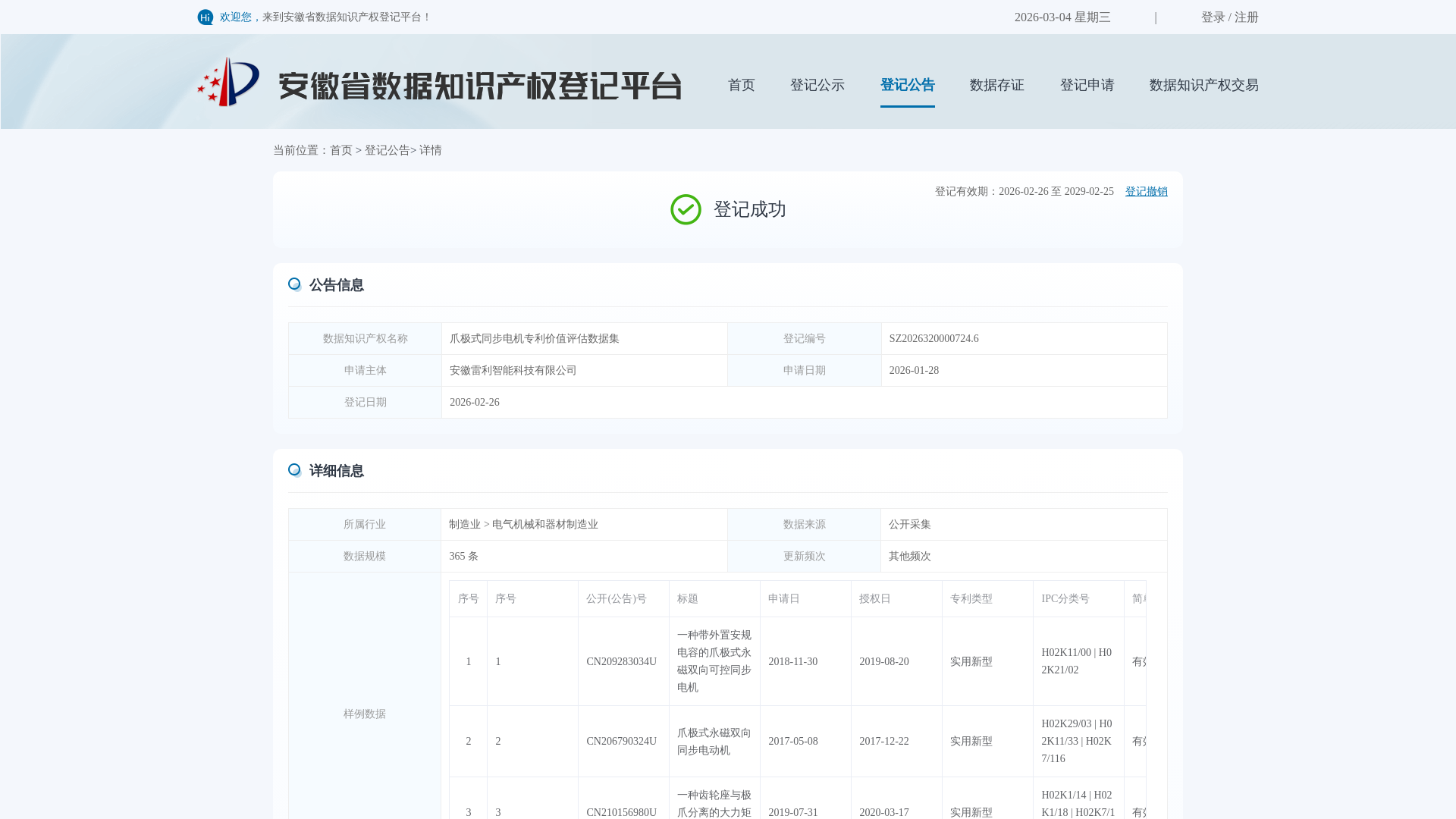Click the name 爪极式同步电机专利价值评估数据集
Viewport: 1456px width, 819px height.
535,339
